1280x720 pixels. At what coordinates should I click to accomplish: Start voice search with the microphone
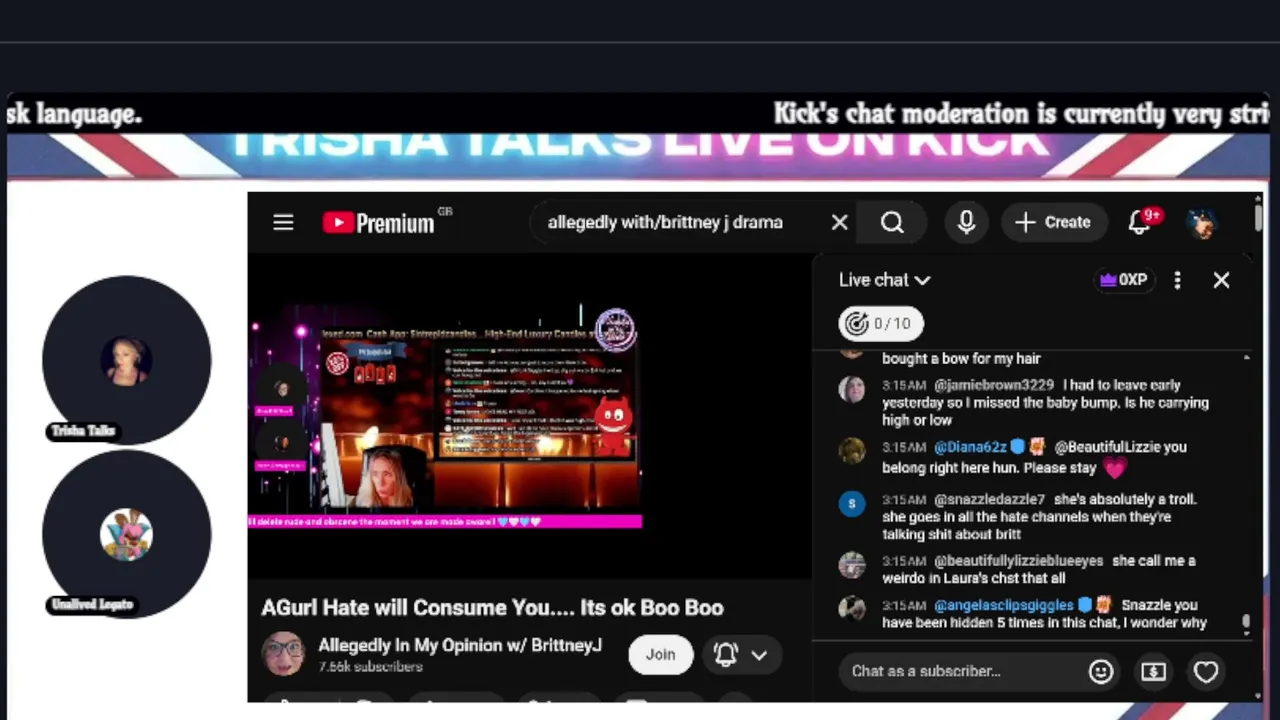coord(966,222)
